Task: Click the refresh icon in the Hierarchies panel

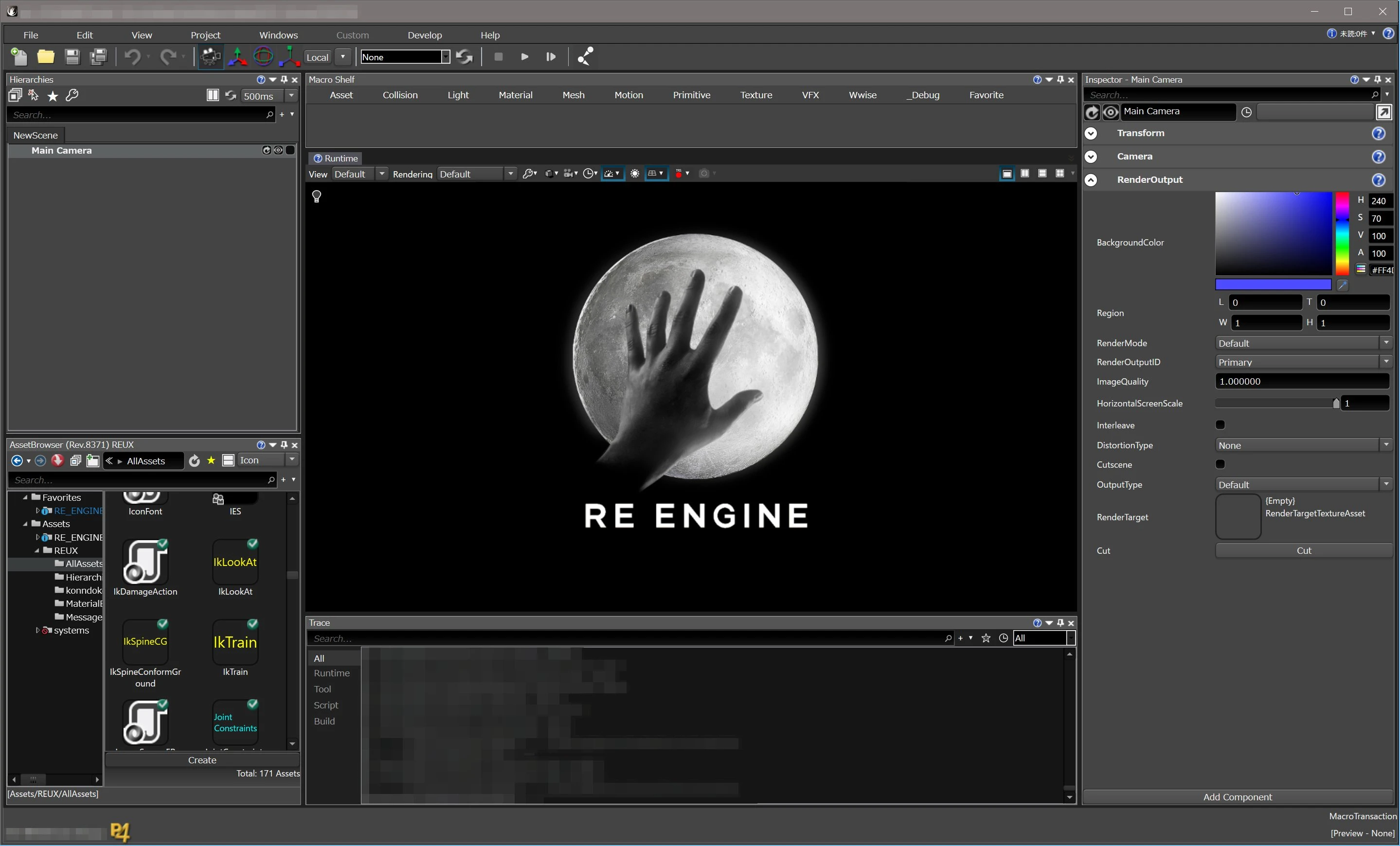Action: tap(231, 95)
